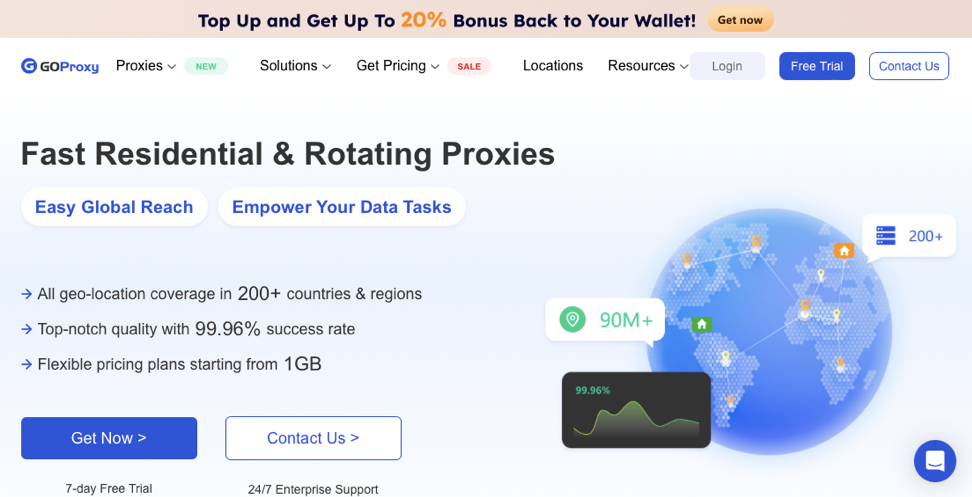Start a Free Trial from header
Screen dimensions: 972x497
[x=817, y=66]
